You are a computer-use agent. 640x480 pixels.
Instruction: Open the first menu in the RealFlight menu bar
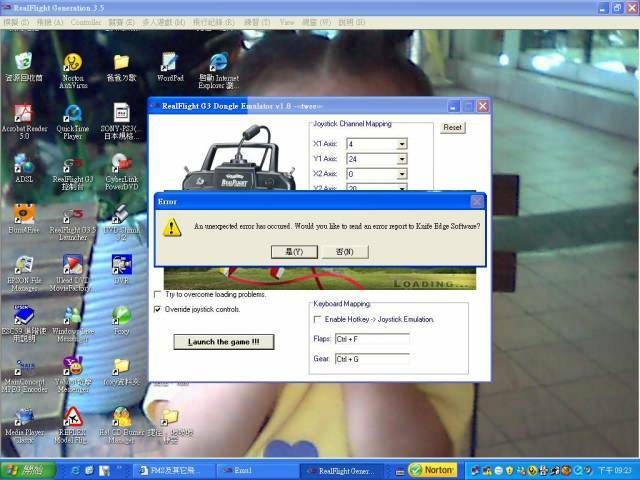pyautogui.click(x=16, y=22)
